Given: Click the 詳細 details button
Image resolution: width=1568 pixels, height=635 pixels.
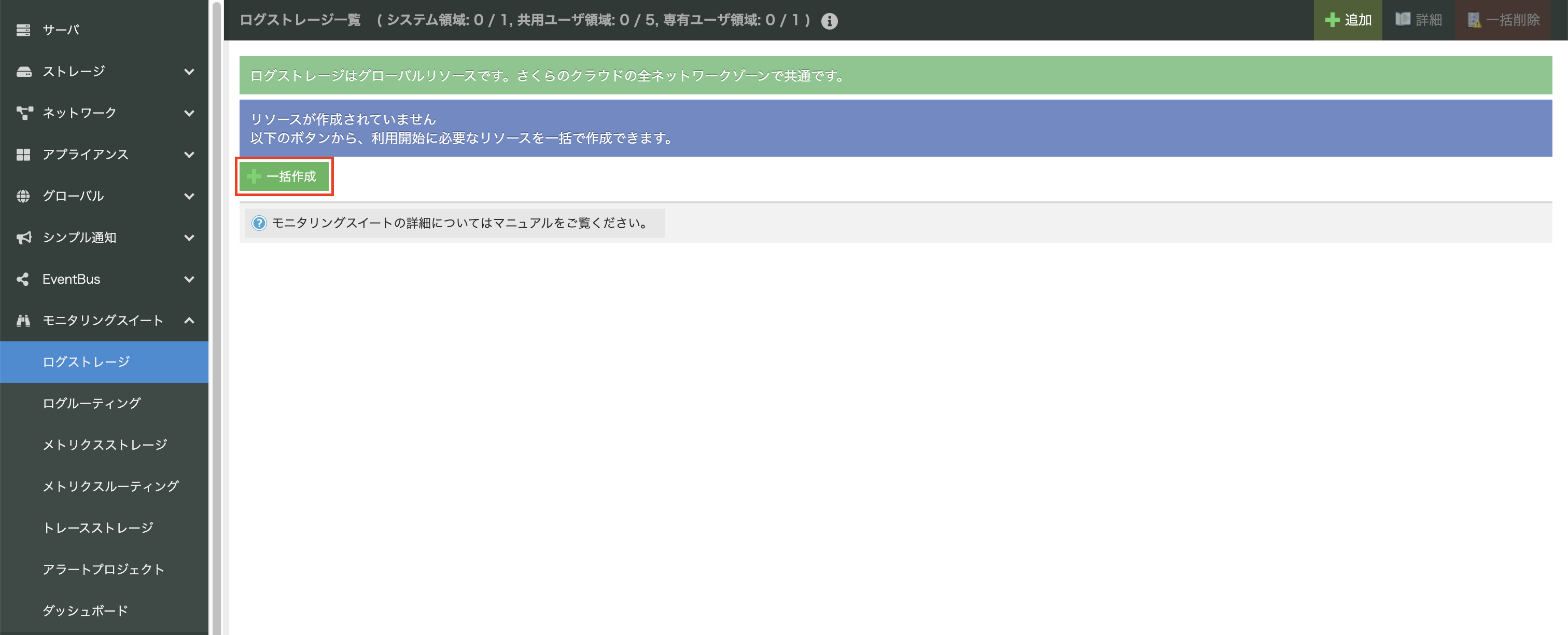Looking at the screenshot, I should click(x=1418, y=20).
